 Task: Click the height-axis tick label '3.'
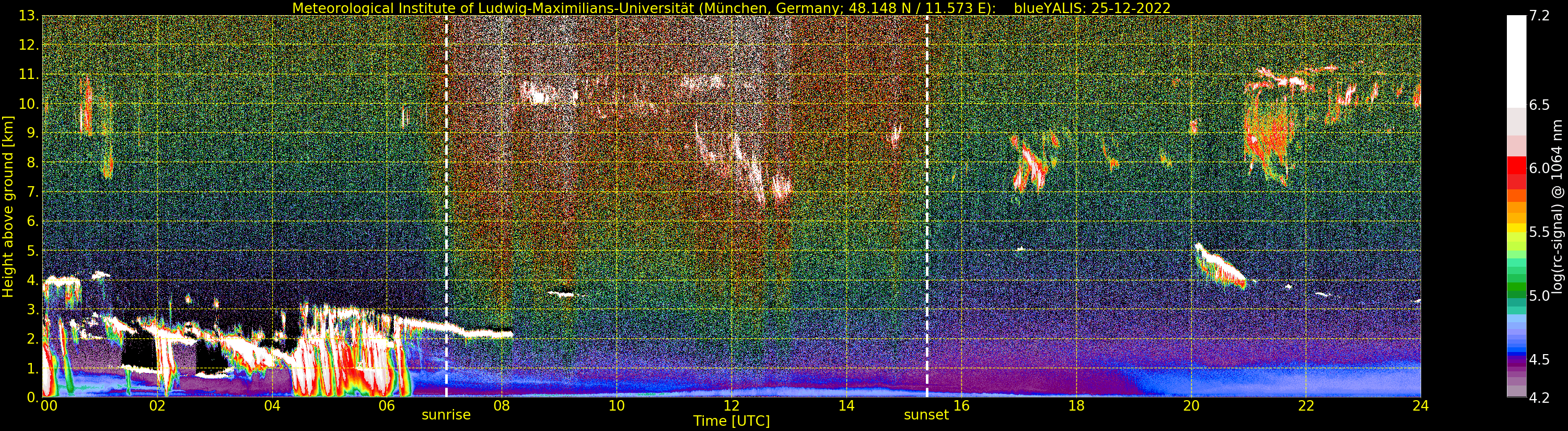33,310
